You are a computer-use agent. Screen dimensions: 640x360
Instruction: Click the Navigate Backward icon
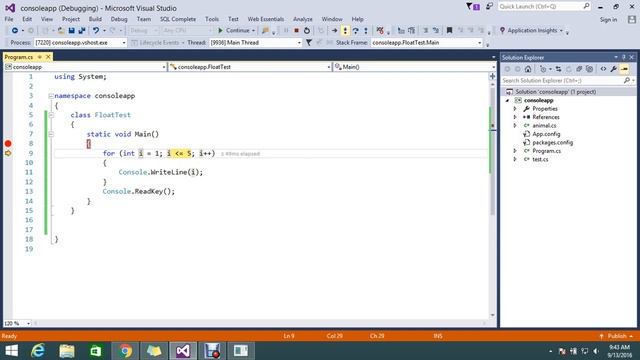(x=15, y=31)
